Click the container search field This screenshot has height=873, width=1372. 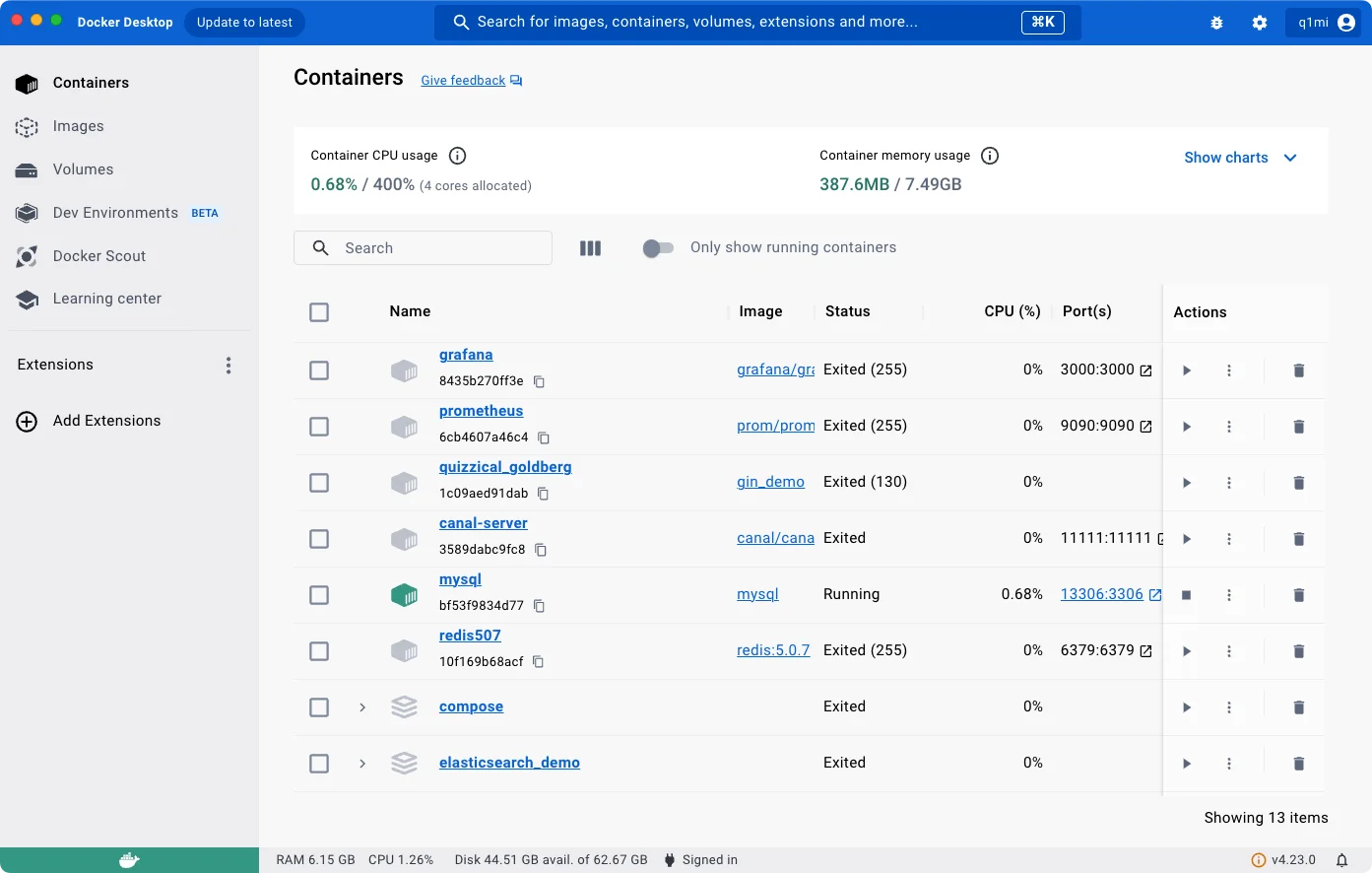tap(424, 247)
